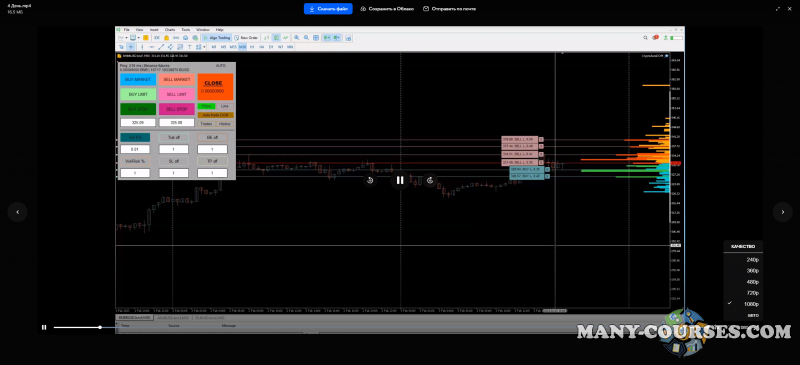This screenshot has height=365, width=800.
Task: Click the zoom in magnifier icon in the toolbar
Action: pos(297,38)
